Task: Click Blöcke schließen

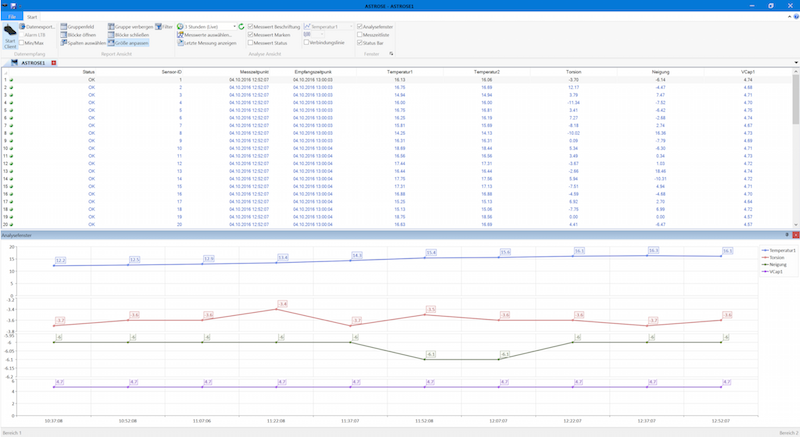Action: pos(128,35)
